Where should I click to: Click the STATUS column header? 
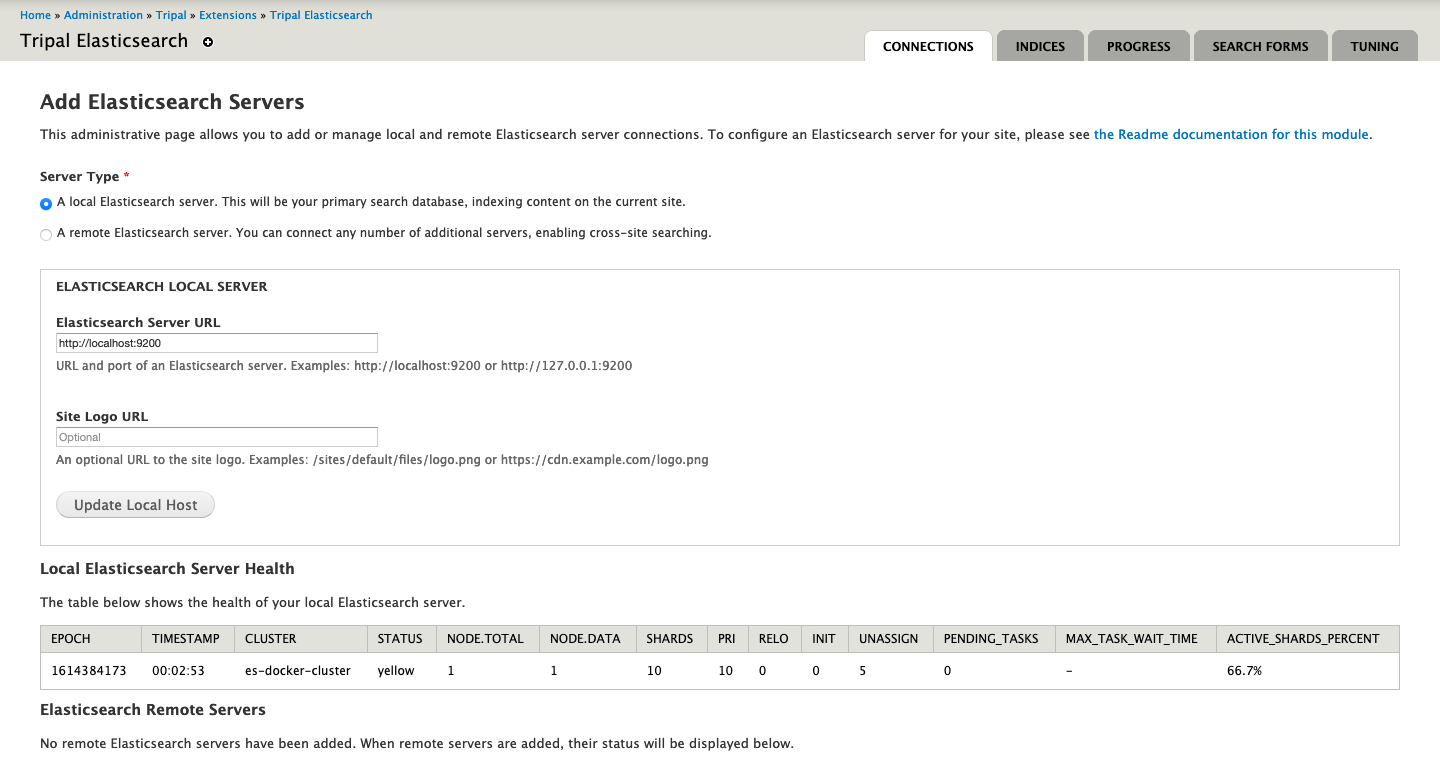[401, 639]
